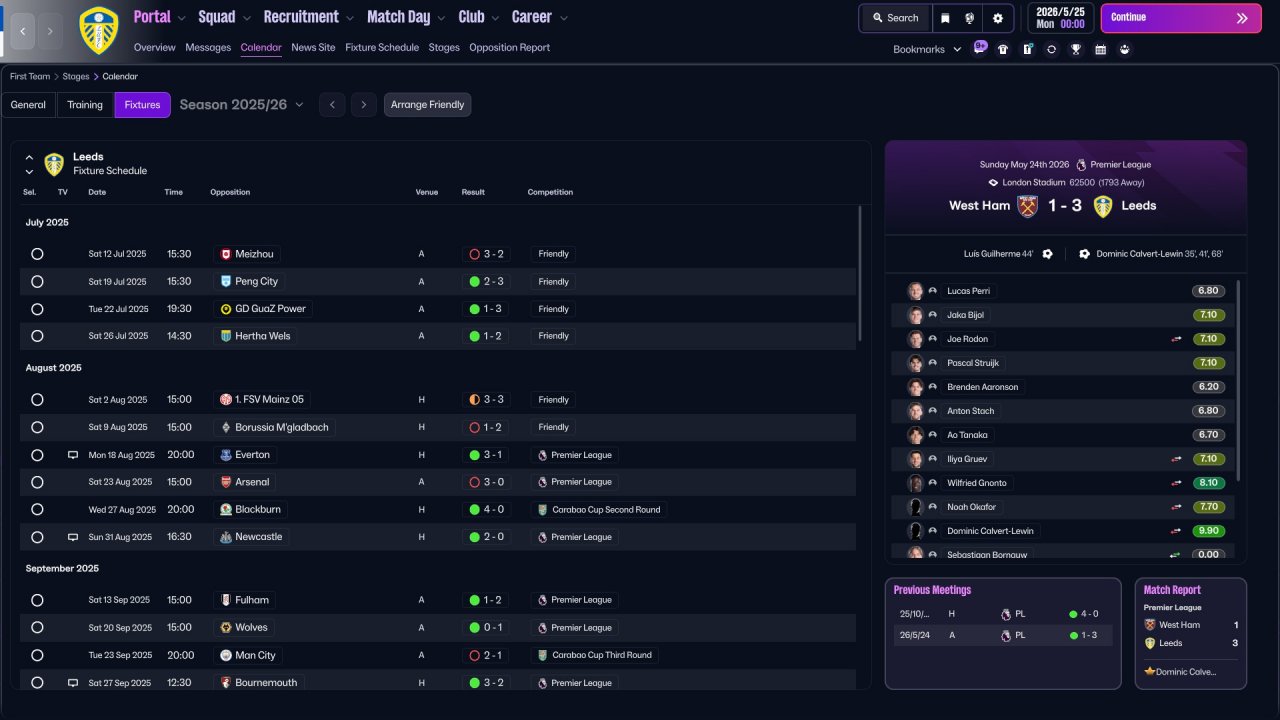This screenshot has height=720, width=1280.
Task: Open the bookmark icon beside Search
Action: [946, 18]
